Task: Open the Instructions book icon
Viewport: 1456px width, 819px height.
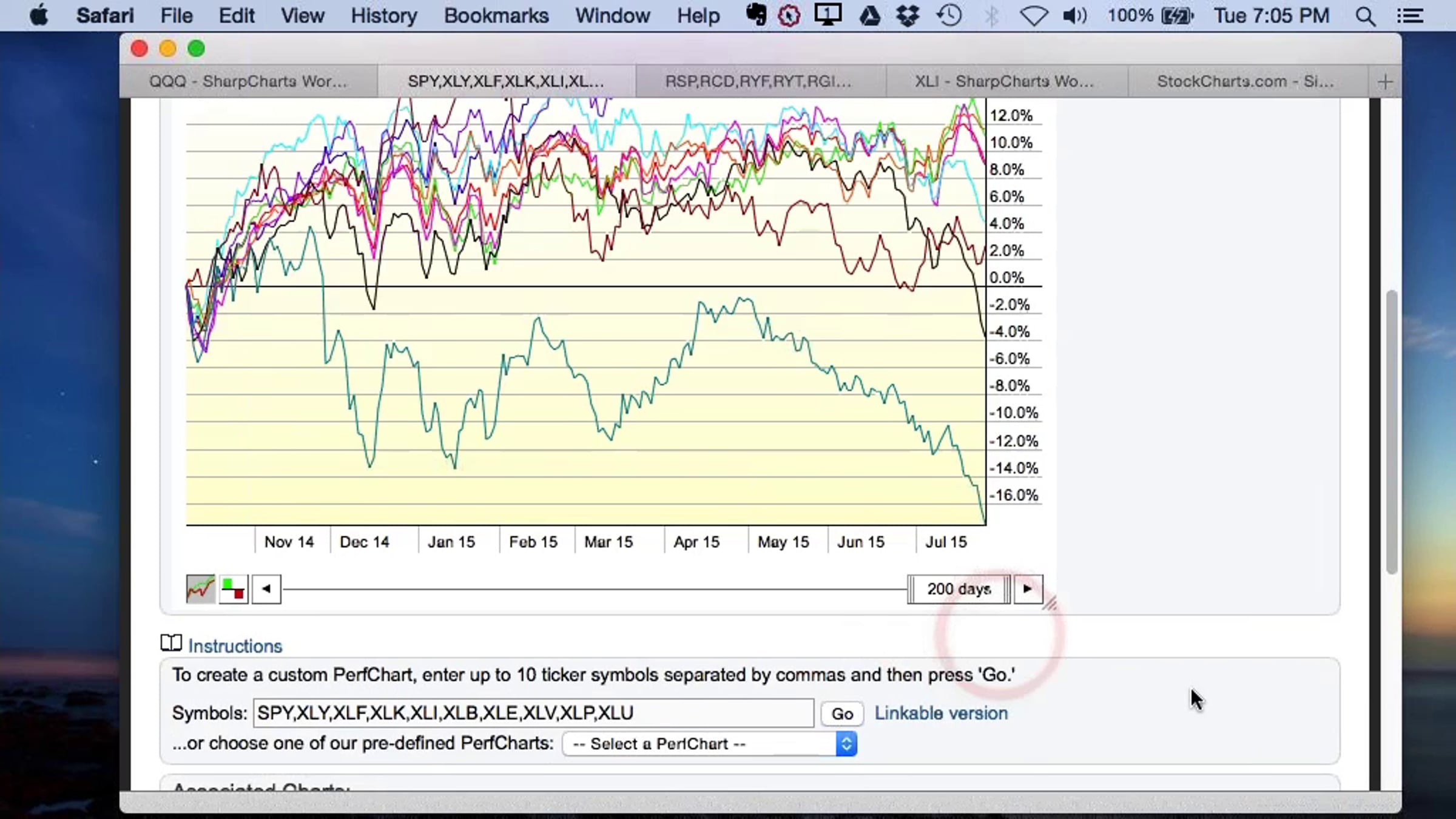Action: pos(171,643)
